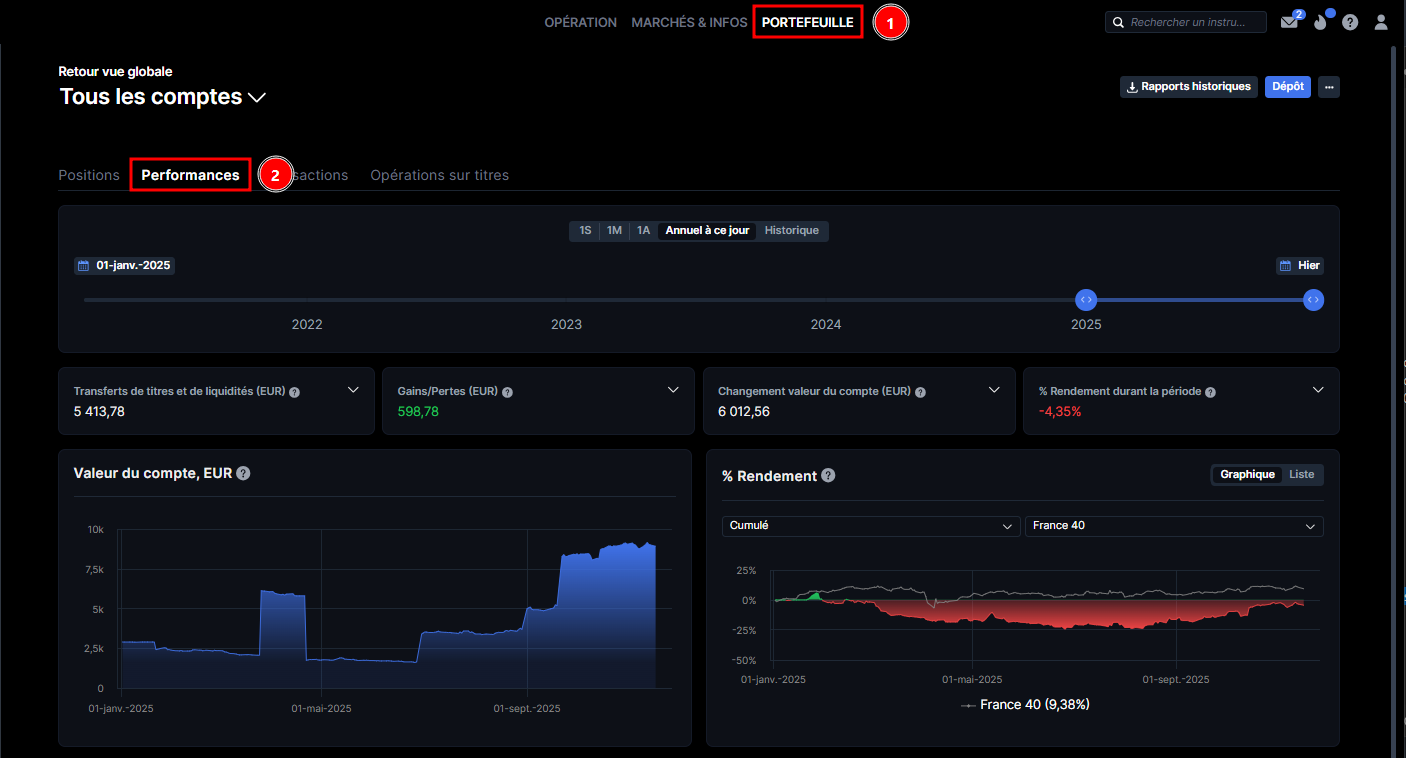Click info icon next to Gains/Pertes
Image resolution: width=1406 pixels, height=758 pixels.
[x=507, y=392]
